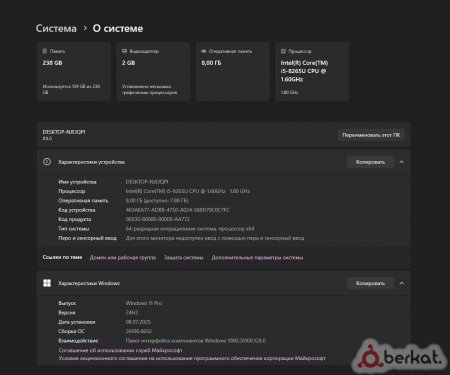Click the Перо и сенсорный ввод value
This screenshot has width=450, height=375.
point(215,238)
